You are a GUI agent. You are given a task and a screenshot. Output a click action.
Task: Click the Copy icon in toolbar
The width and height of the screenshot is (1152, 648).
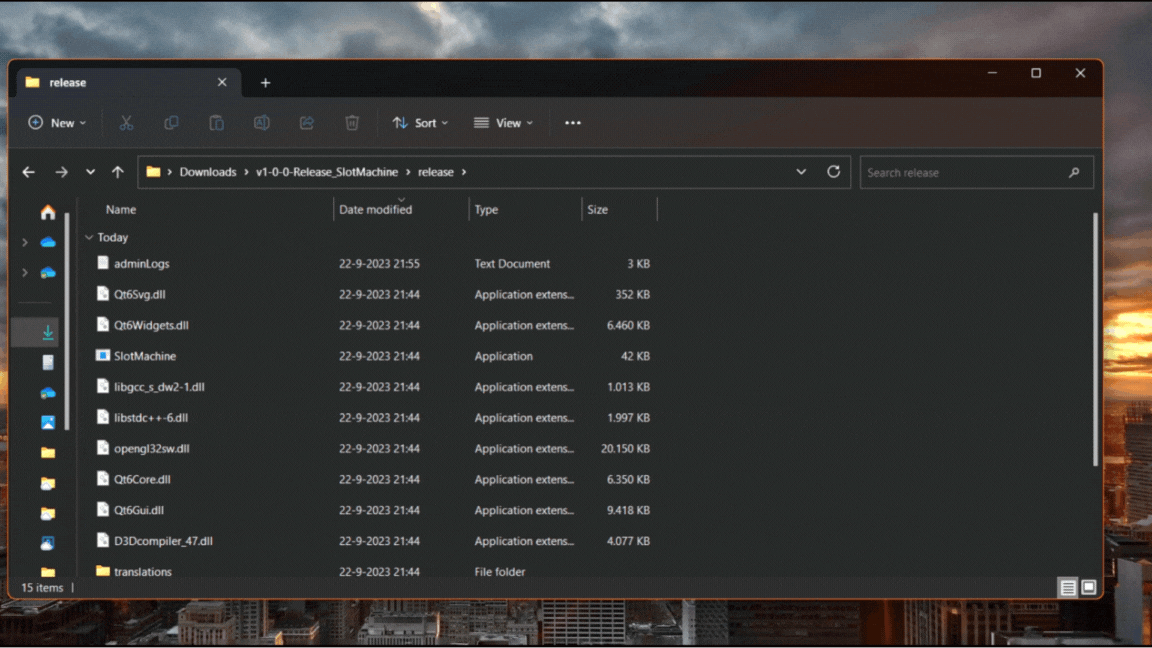click(x=171, y=123)
